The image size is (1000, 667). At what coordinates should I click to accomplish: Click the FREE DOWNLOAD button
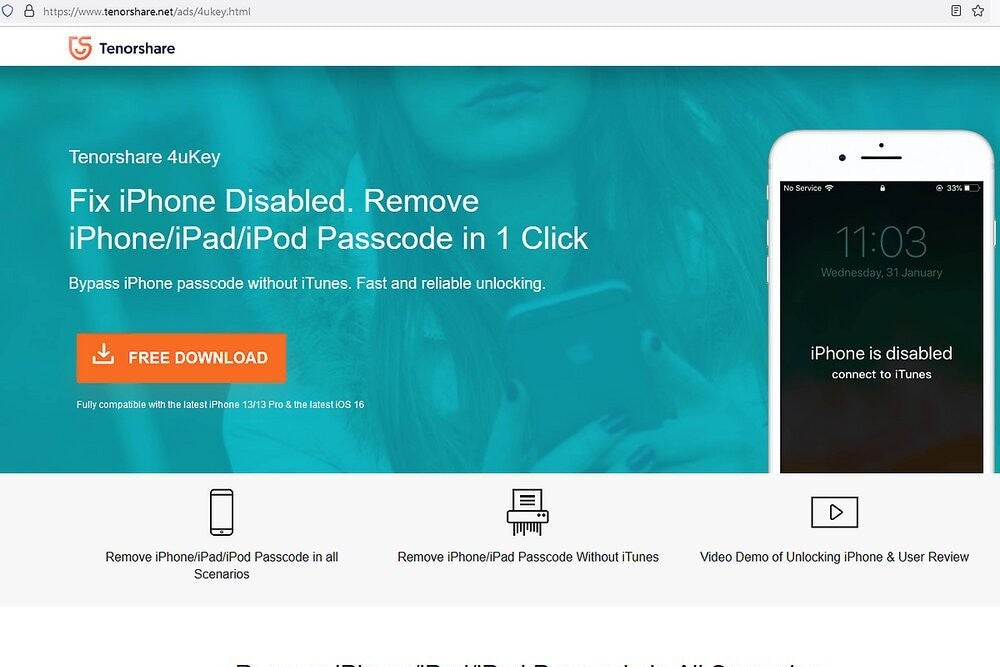(x=181, y=358)
